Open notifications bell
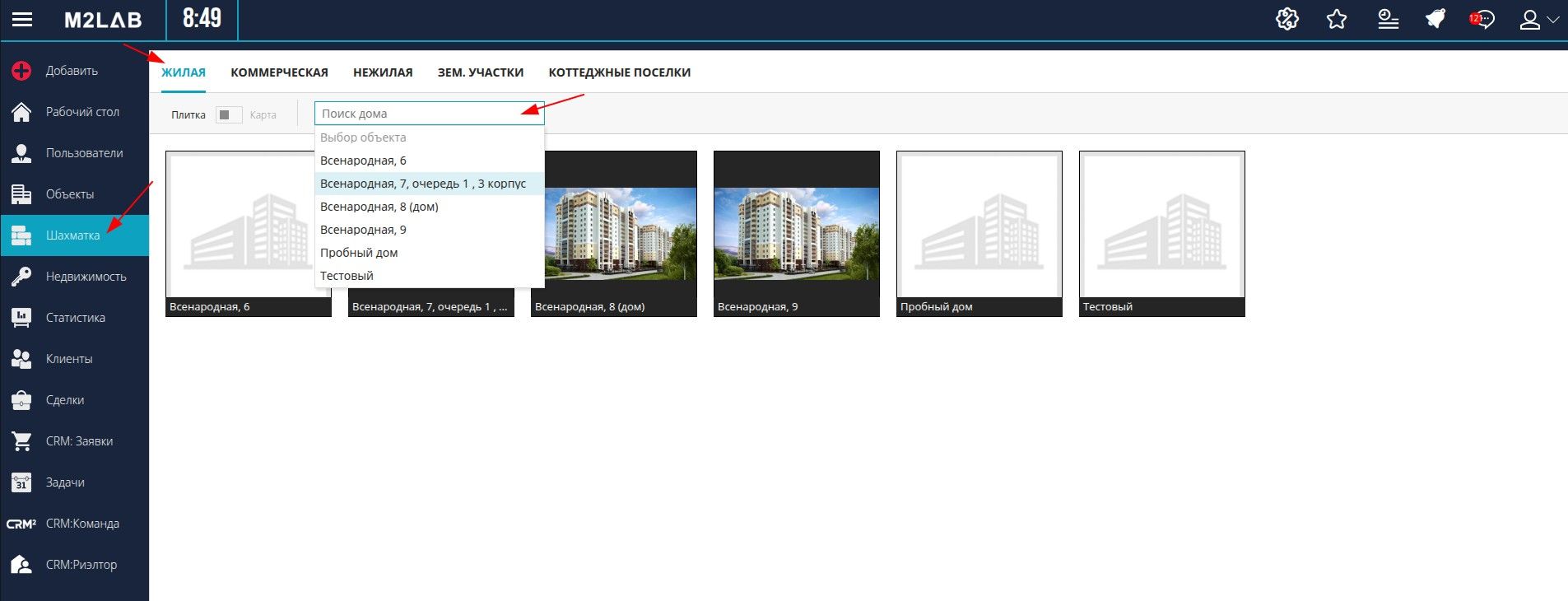Image resolution: width=1568 pixels, height=601 pixels. click(x=1435, y=20)
